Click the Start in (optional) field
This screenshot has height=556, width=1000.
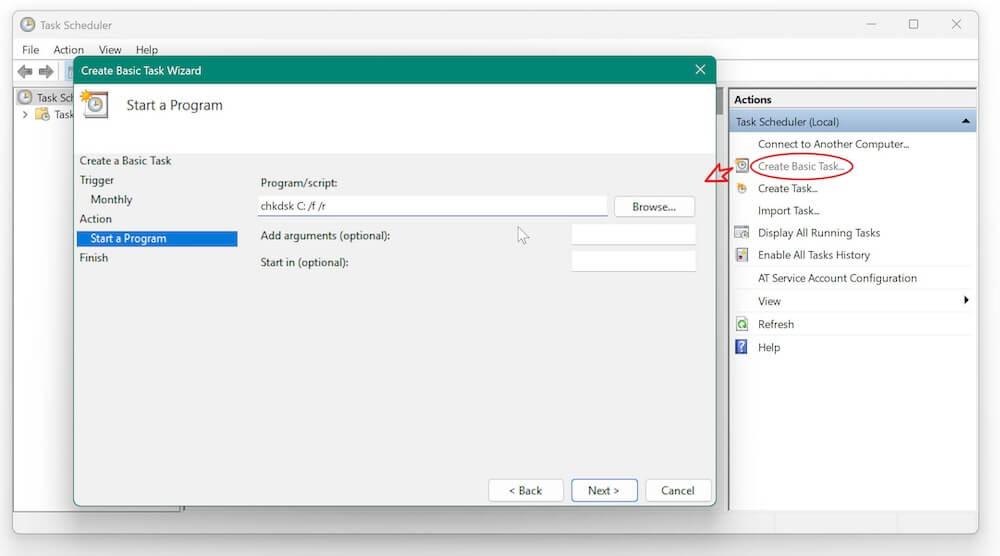click(x=633, y=261)
